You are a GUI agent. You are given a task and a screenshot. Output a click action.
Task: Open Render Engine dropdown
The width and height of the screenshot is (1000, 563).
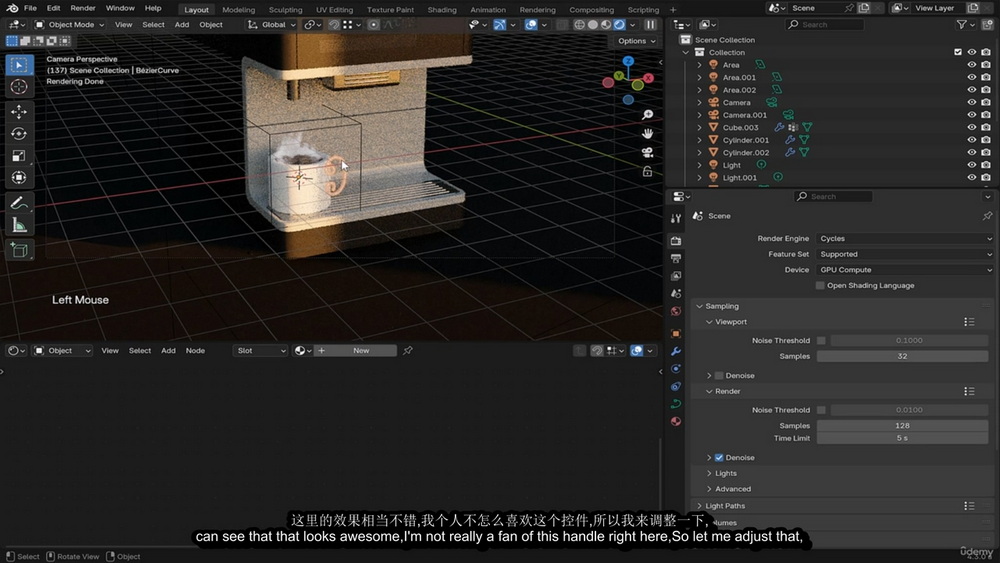tap(904, 238)
